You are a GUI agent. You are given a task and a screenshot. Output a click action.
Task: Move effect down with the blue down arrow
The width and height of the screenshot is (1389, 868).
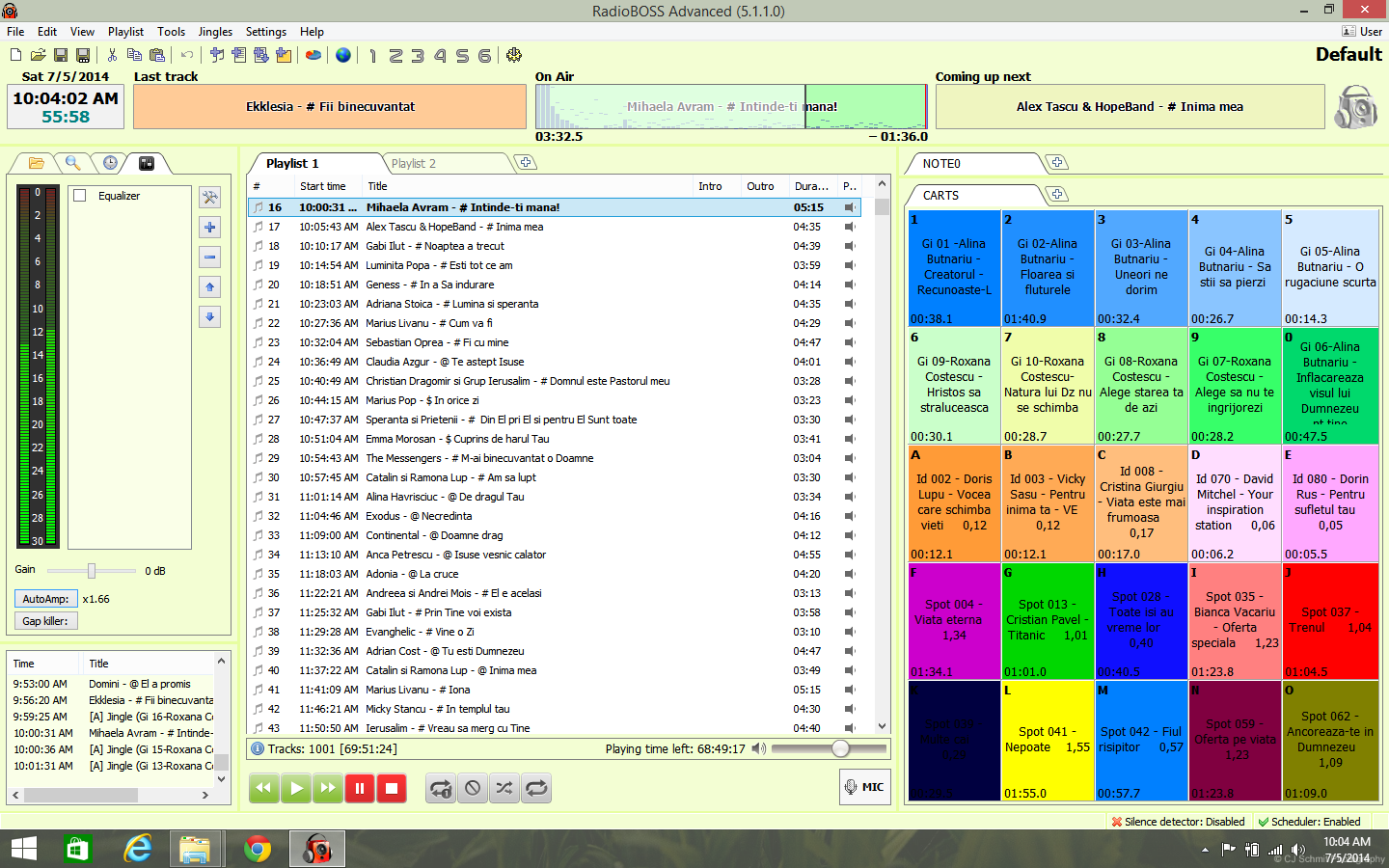209,317
